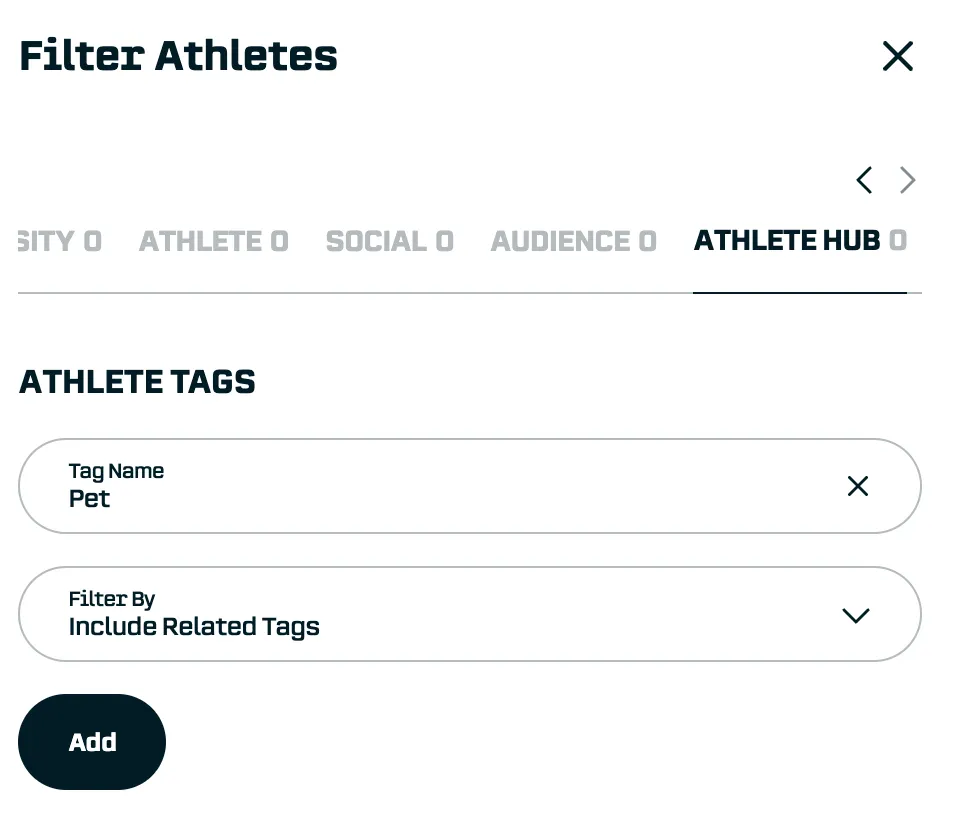954x827 pixels.
Task: Select the partially hidden SITY tab
Action: tap(59, 241)
